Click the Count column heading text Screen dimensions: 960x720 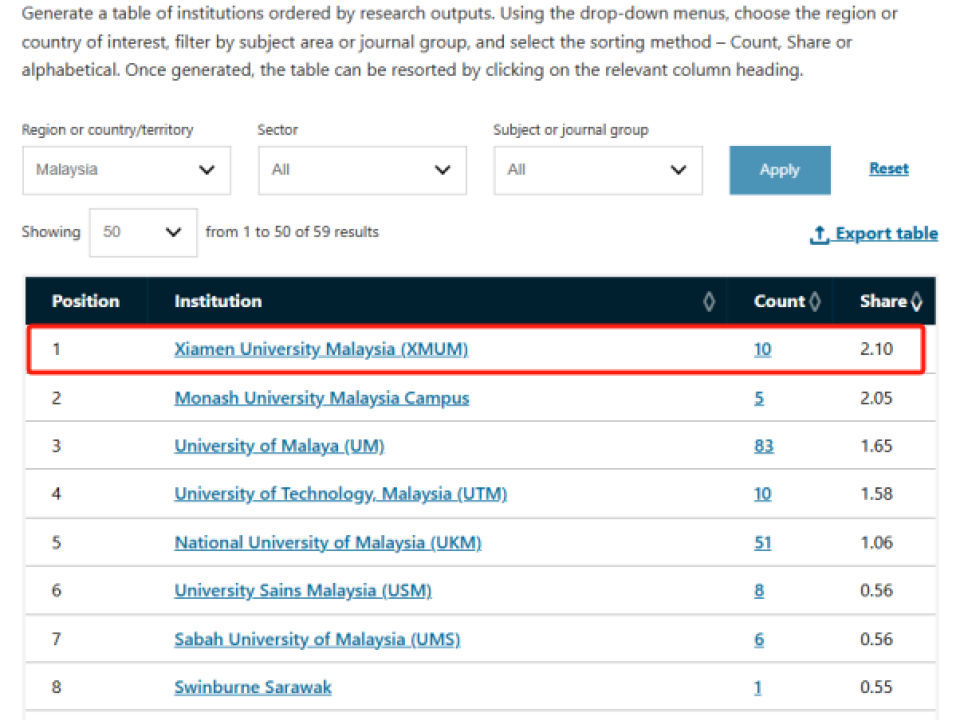pos(779,301)
